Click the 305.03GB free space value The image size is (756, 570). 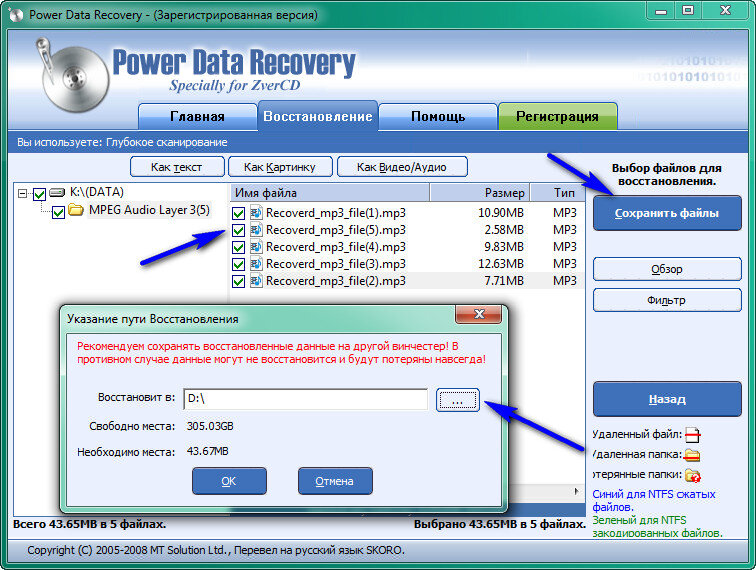coord(210,426)
